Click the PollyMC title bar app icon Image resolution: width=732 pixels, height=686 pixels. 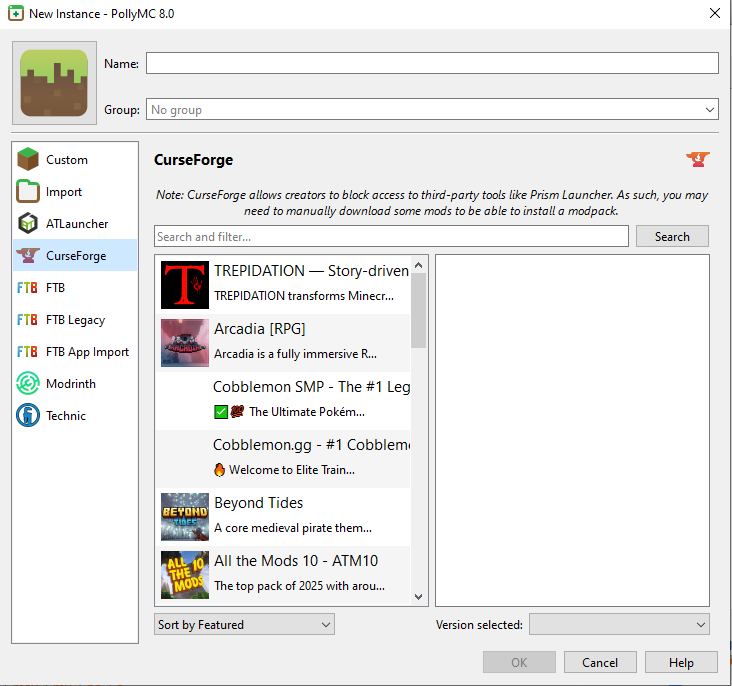(x=16, y=14)
